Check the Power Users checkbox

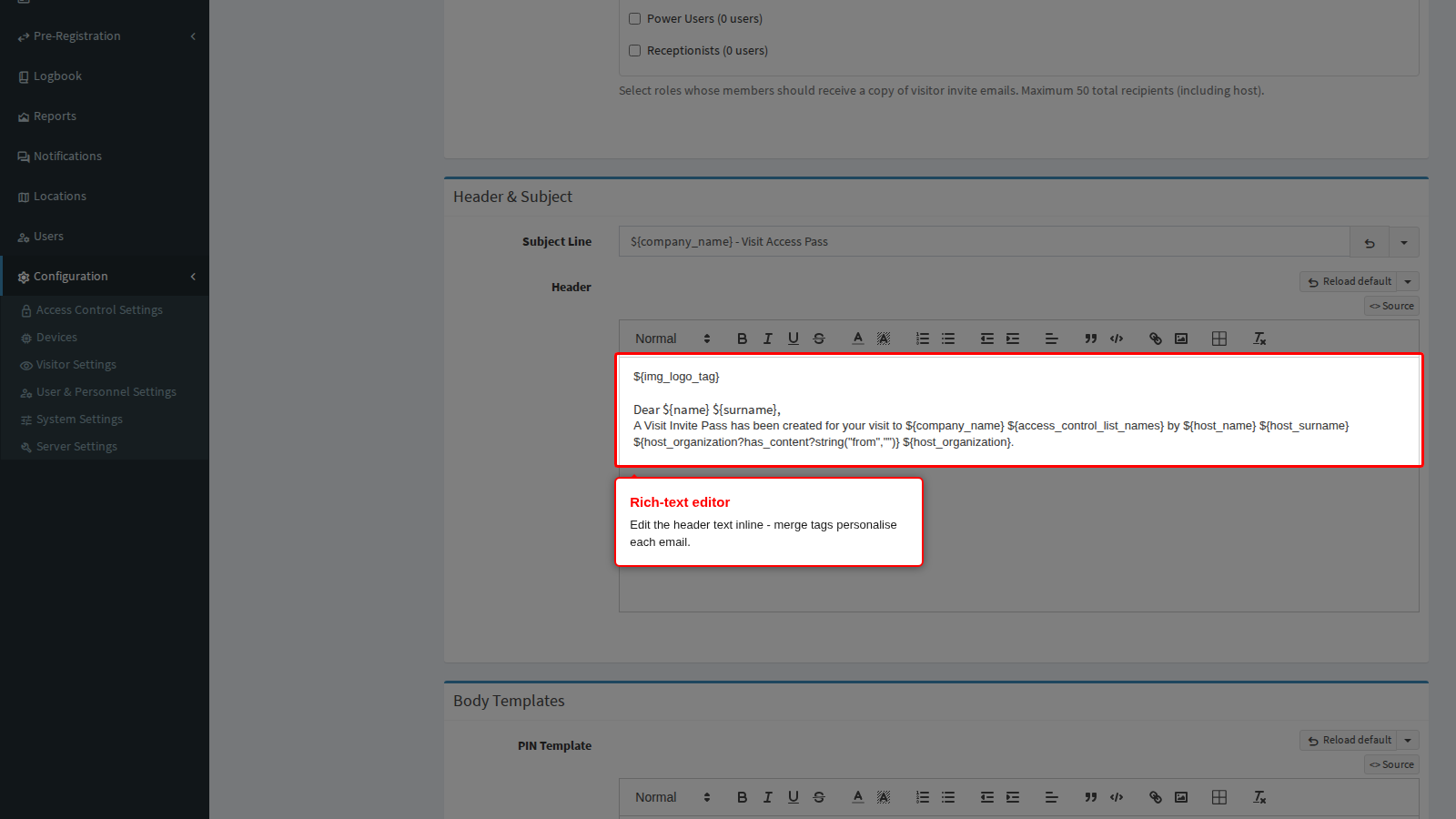click(635, 18)
